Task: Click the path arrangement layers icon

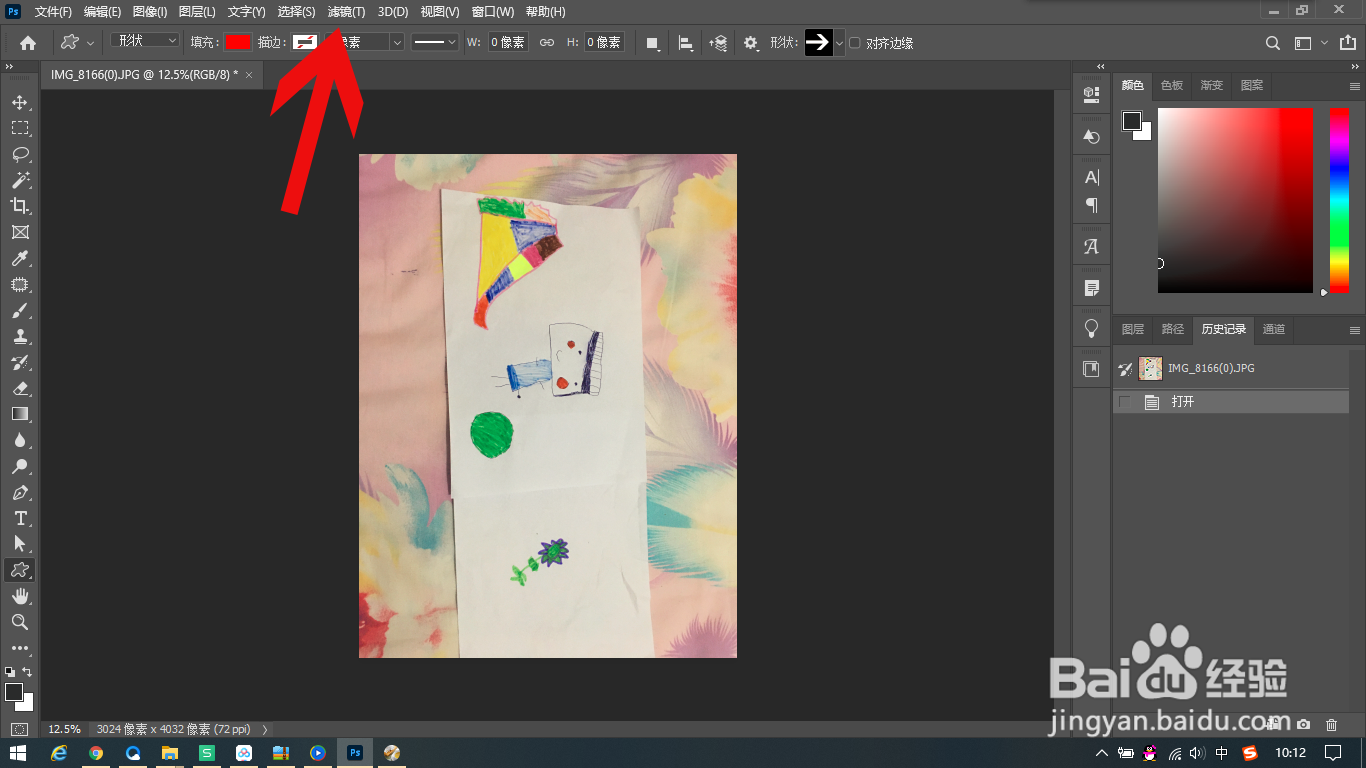Action: (x=718, y=43)
